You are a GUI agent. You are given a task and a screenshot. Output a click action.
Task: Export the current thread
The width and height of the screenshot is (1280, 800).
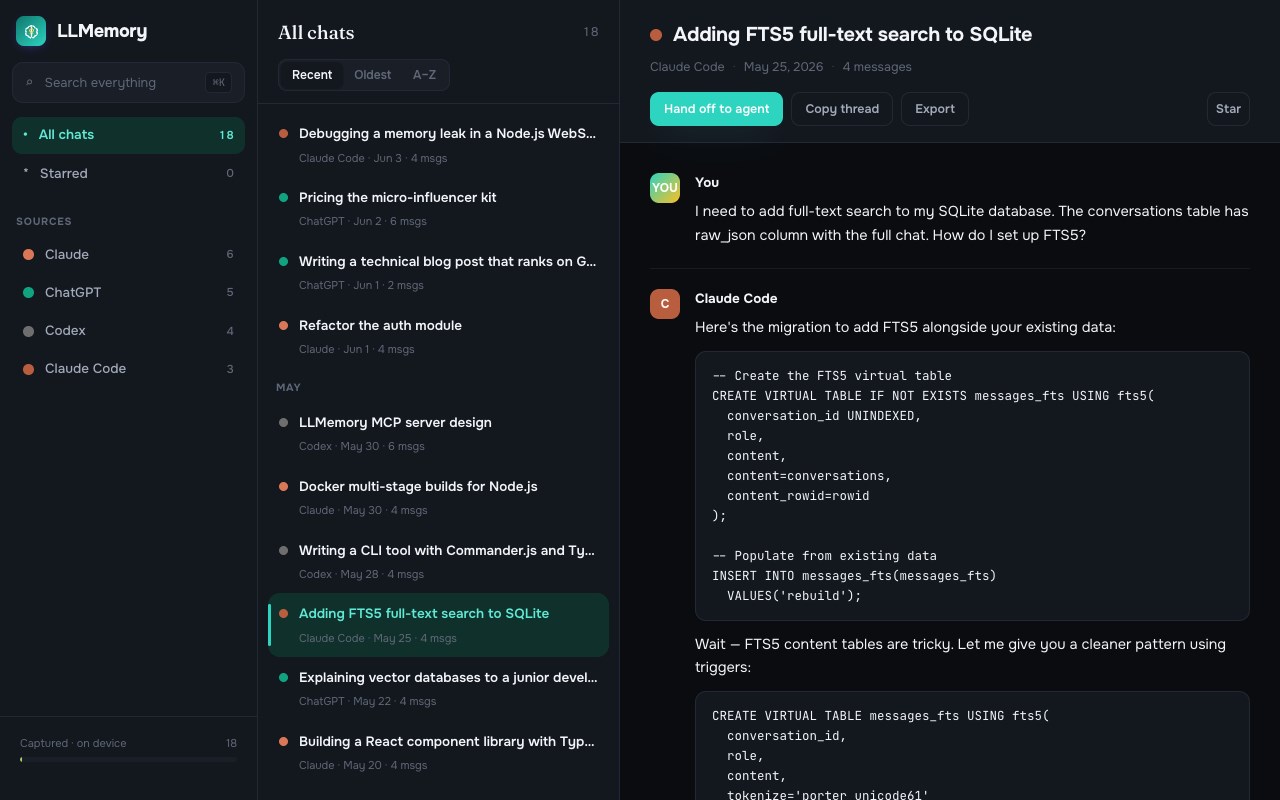pyautogui.click(x=935, y=109)
